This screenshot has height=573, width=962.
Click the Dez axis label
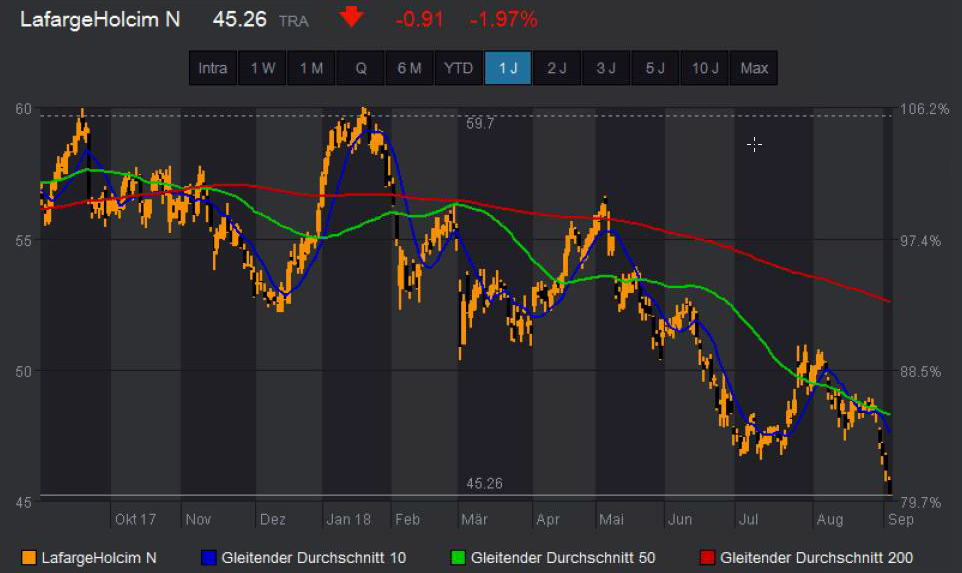(272, 520)
